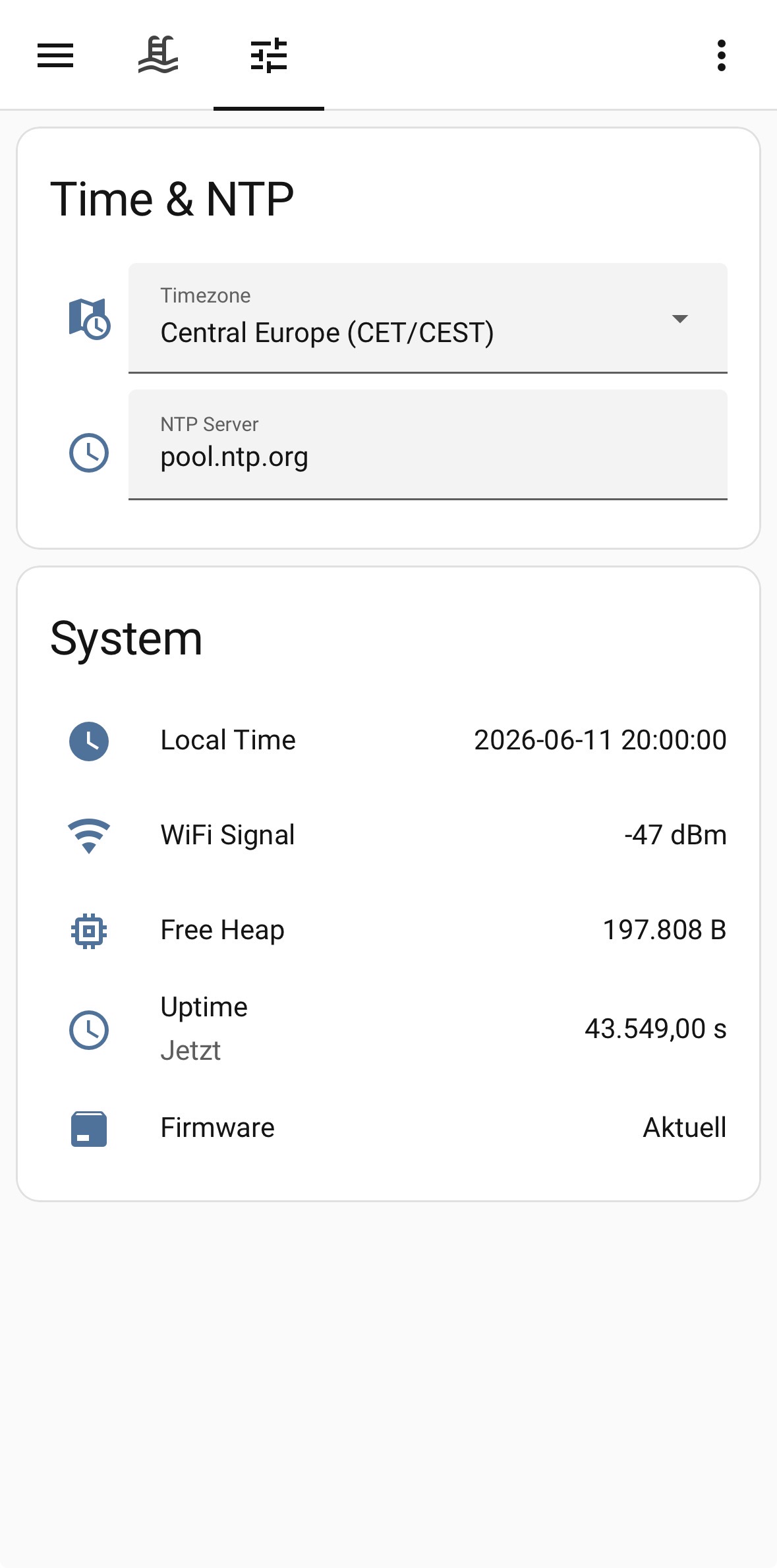Click the 197.808 B value
Screen dimensions: 777x1568
click(665, 930)
